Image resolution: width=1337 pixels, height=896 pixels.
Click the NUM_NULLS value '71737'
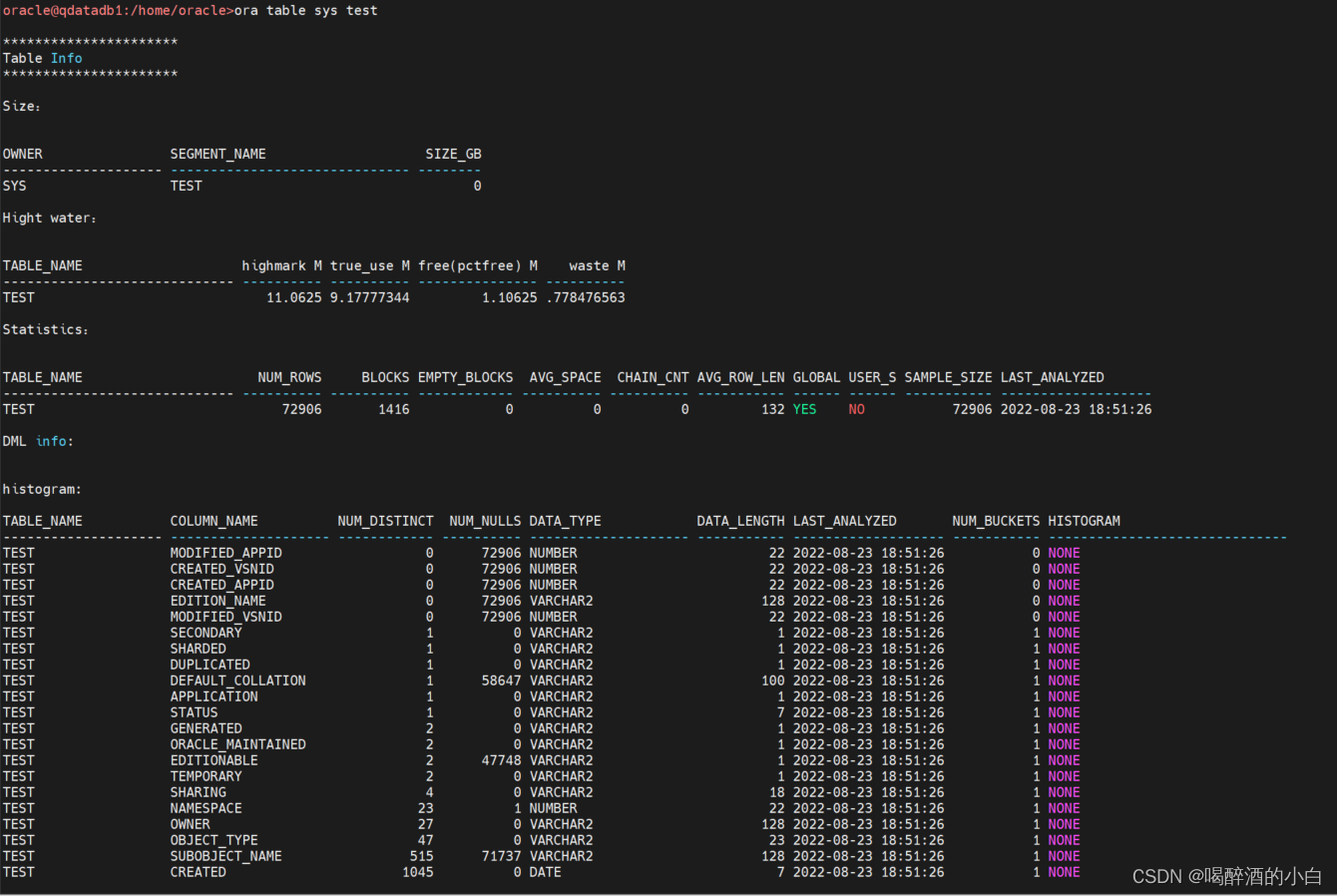tap(501, 856)
